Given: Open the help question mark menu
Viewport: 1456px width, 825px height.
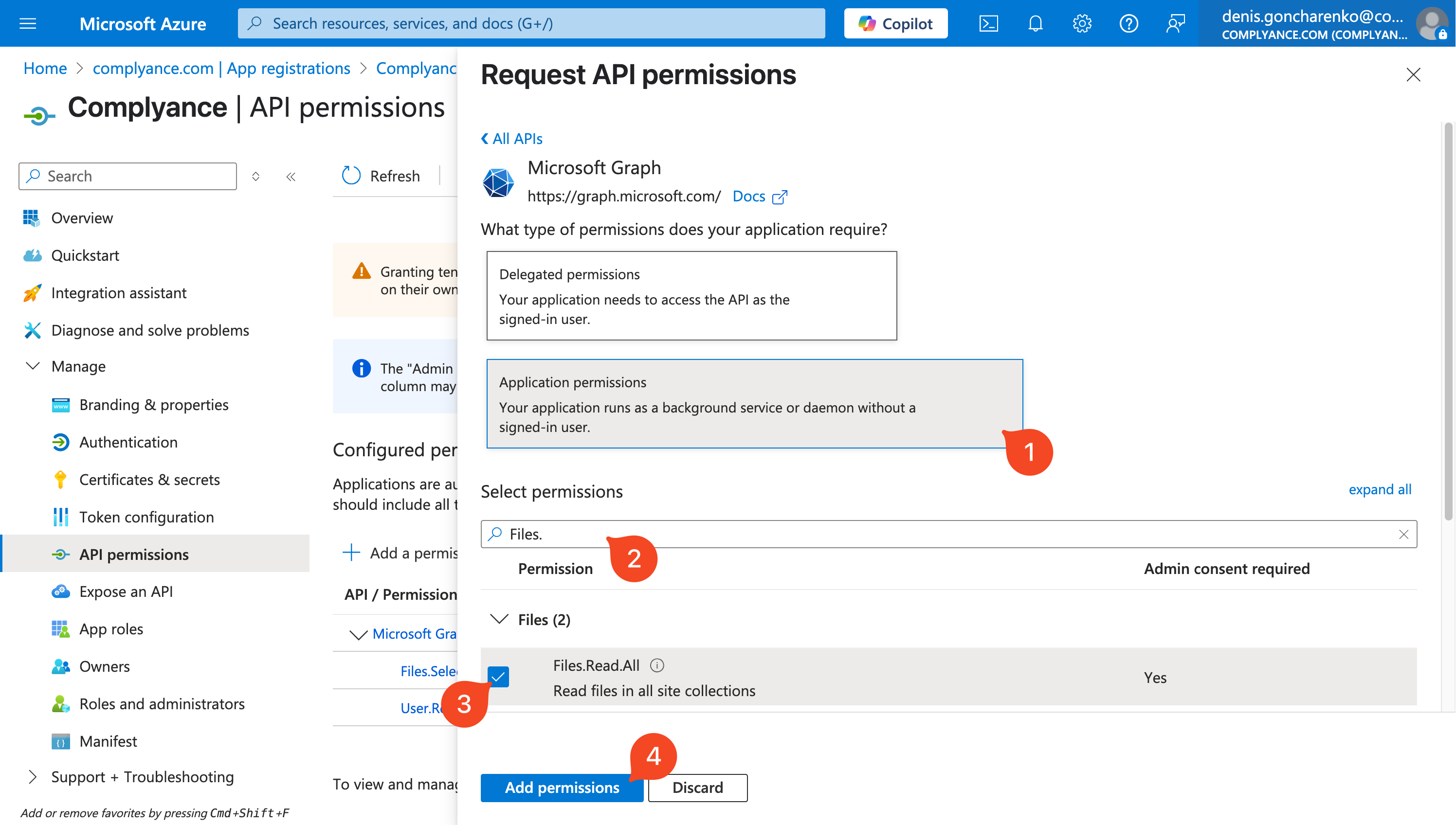Looking at the screenshot, I should [1128, 23].
